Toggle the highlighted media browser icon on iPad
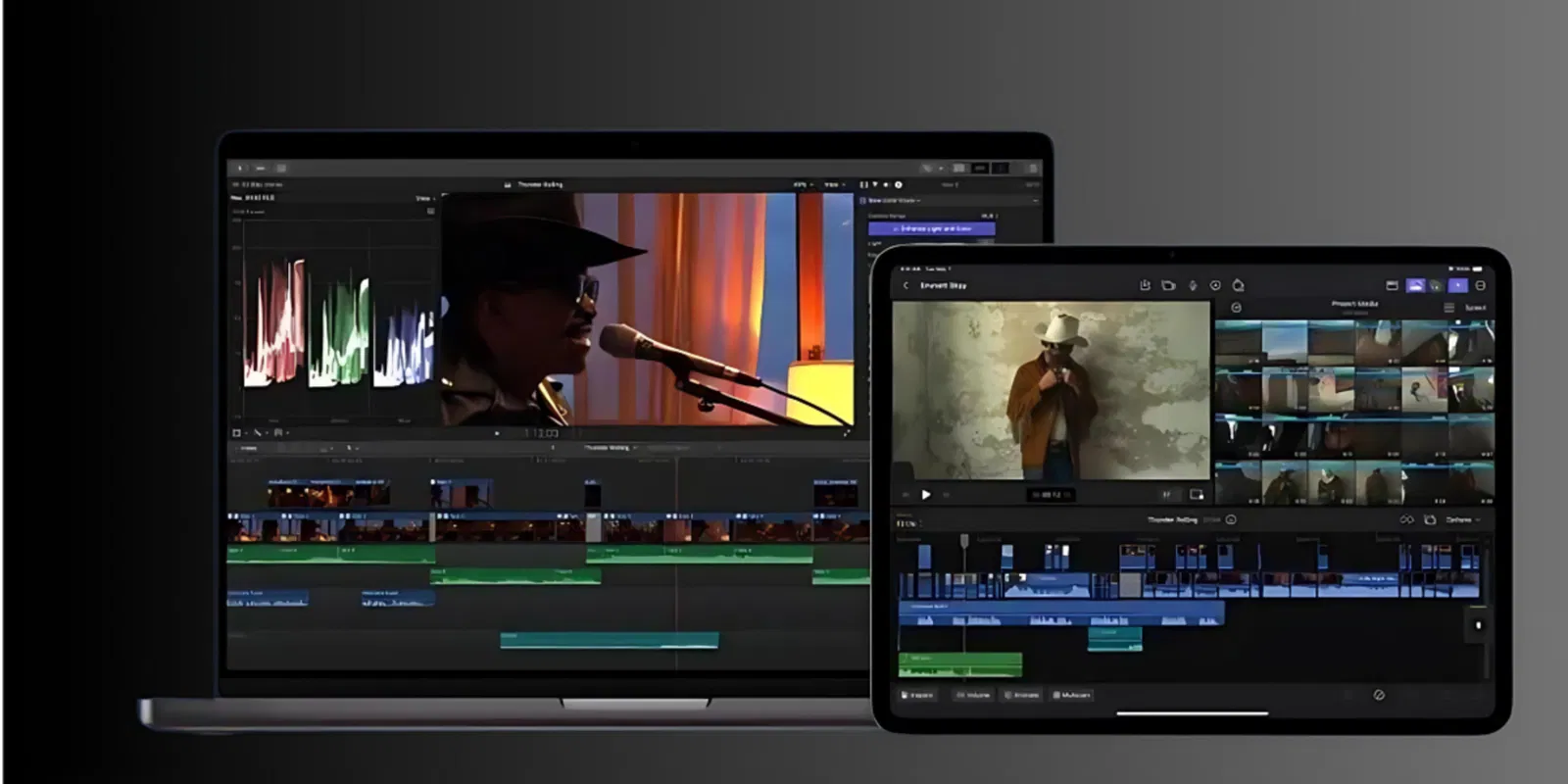 (x=1415, y=285)
